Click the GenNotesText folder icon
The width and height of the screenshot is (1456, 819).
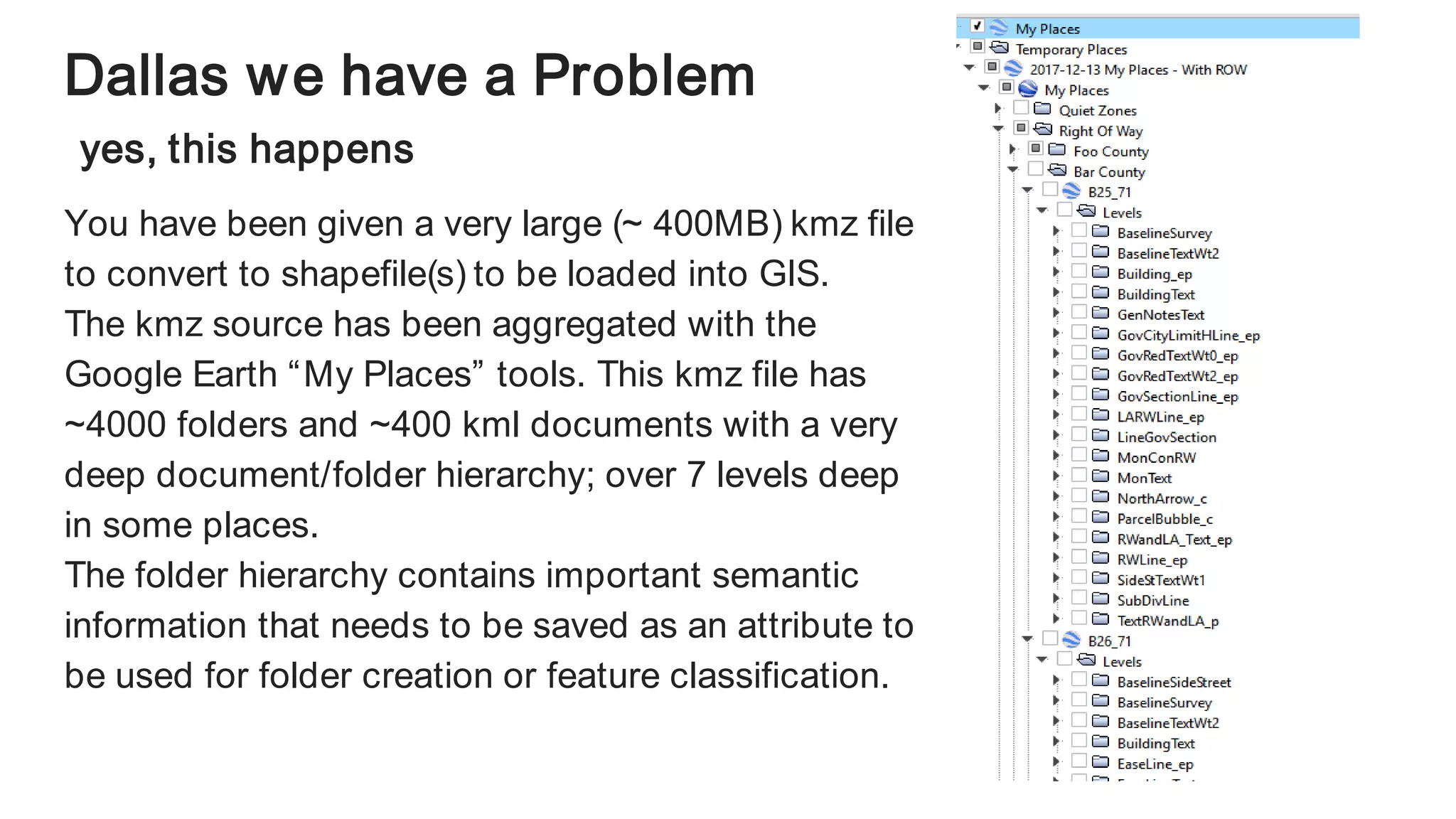tap(1101, 313)
